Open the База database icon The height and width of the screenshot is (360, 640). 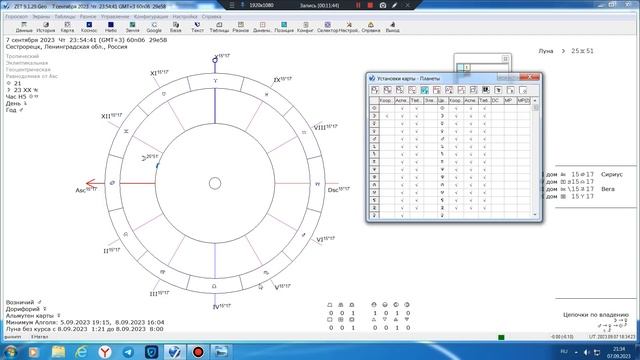click(x=176, y=27)
